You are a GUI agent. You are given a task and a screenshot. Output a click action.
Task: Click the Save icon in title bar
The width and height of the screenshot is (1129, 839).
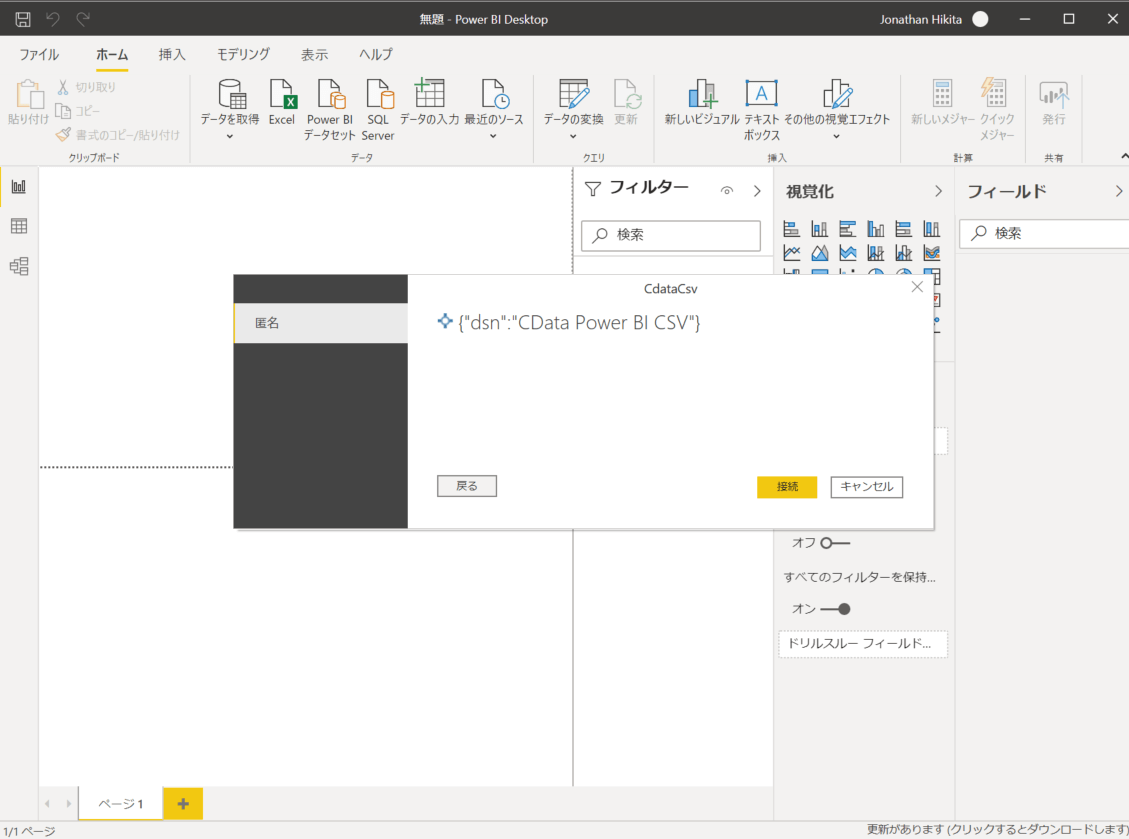click(x=23, y=19)
